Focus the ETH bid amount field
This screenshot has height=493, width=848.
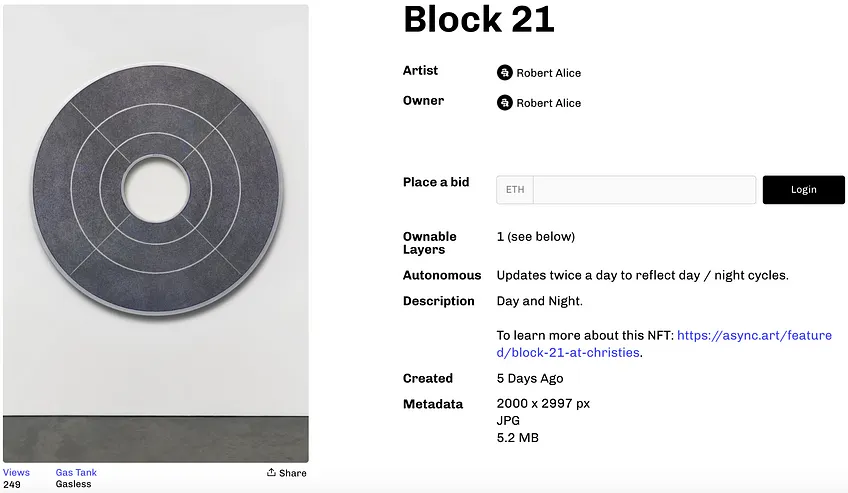(644, 190)
